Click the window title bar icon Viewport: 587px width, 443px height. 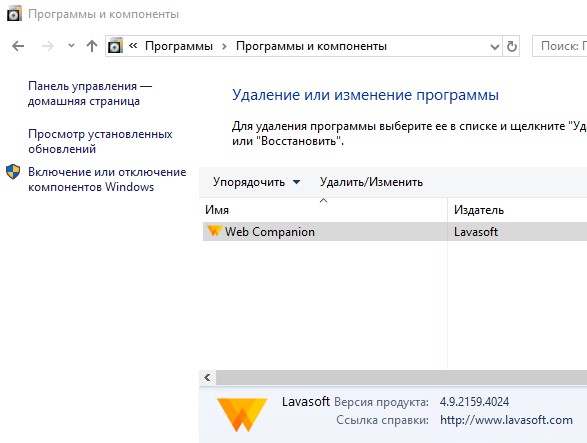click(15, 14)
